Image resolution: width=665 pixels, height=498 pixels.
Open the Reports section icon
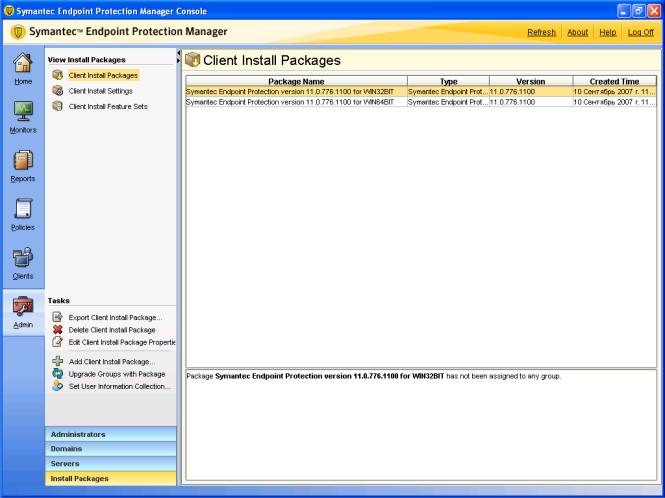[x=23, y=161]
